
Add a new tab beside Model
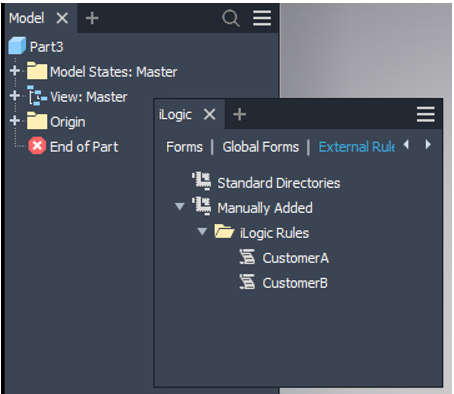[92, 18]
